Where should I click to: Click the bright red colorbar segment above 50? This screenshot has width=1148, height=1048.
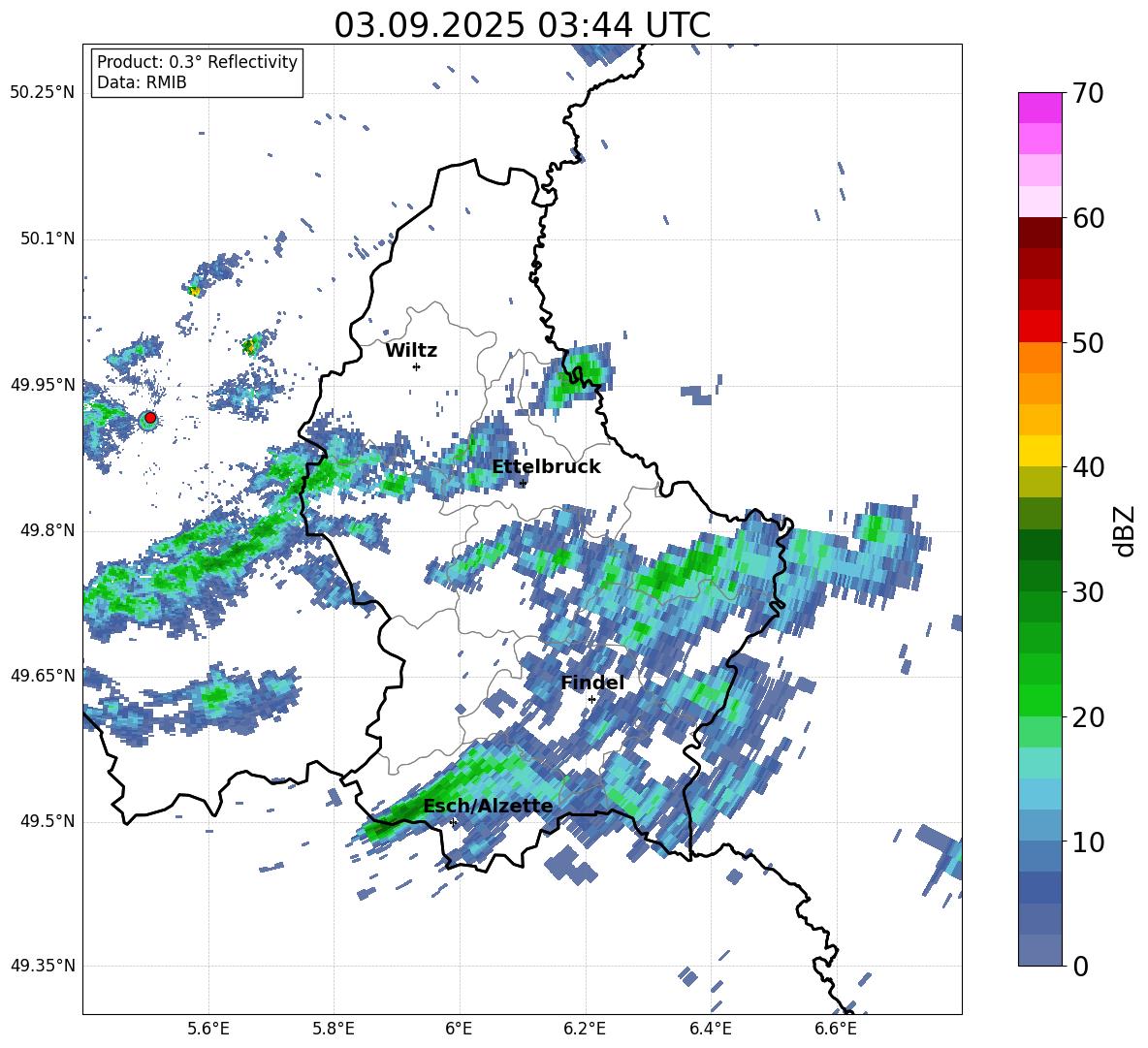click(x=1039, y=327)
